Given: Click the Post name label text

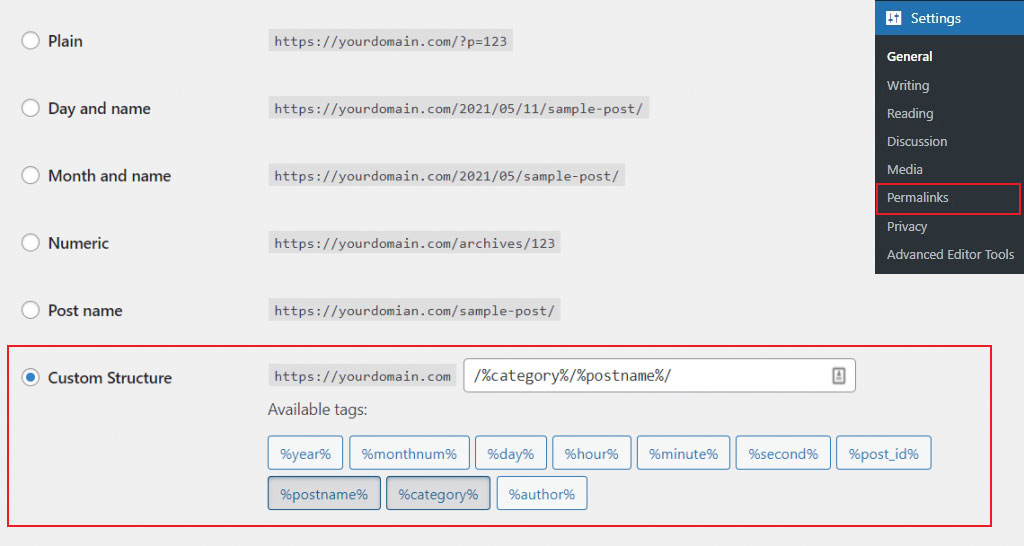Looking at the screenshot, I should [85, 310].
